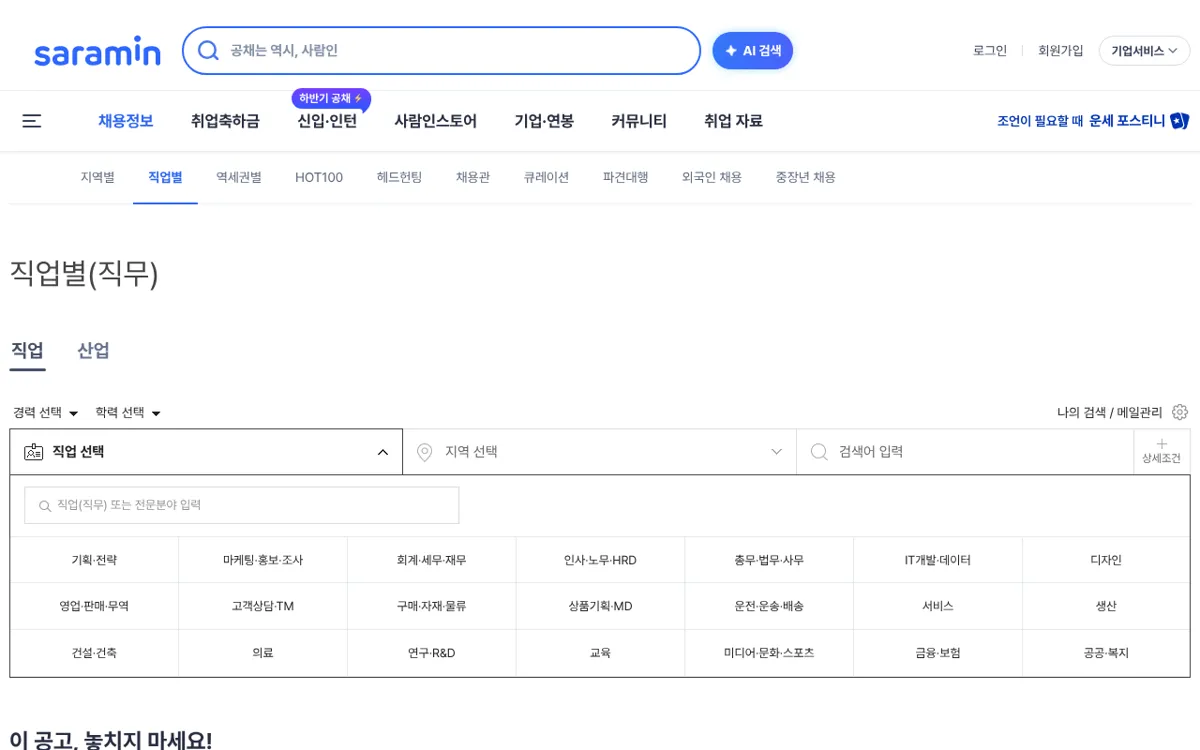Viewport: 1200px width, 750px height.
Task: Open 신입·인턴 main menu
Action: [327, 121]
